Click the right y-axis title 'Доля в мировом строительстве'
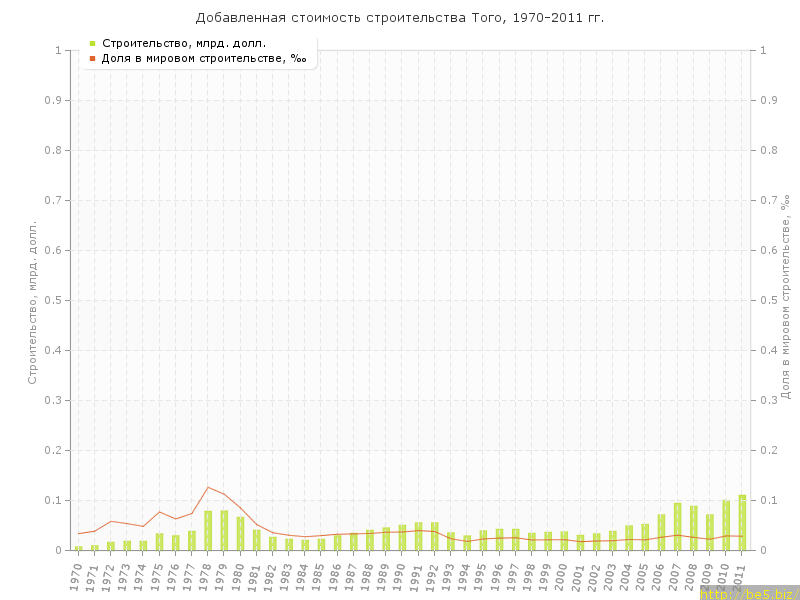Screen dimensions: 800x600 coord(786,297)
